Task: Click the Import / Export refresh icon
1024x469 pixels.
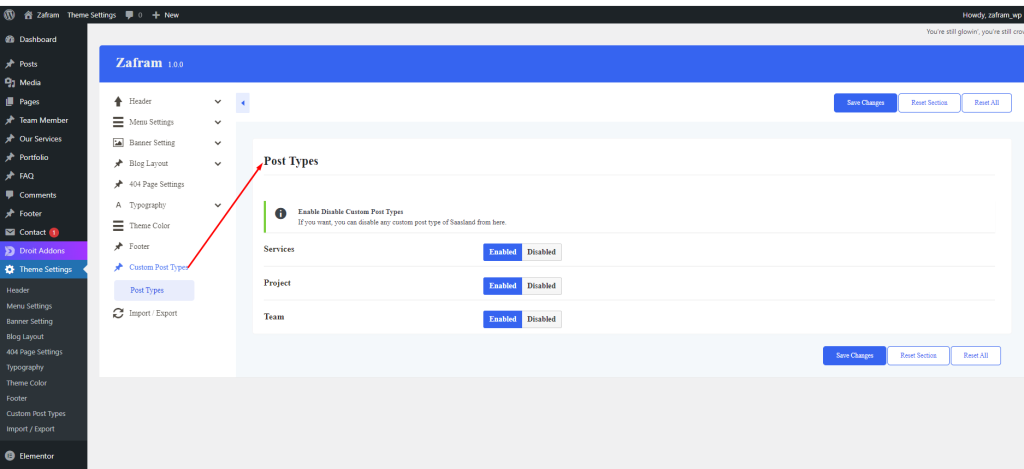Action: [118, 313]
